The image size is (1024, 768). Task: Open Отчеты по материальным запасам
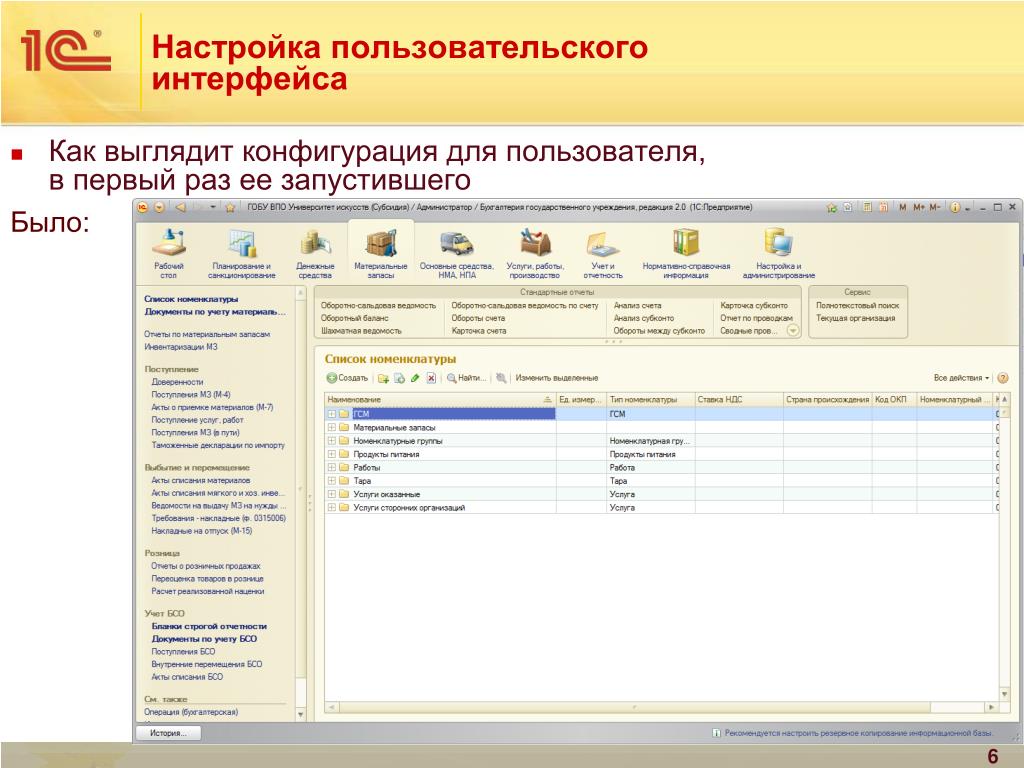pos(207,334)
